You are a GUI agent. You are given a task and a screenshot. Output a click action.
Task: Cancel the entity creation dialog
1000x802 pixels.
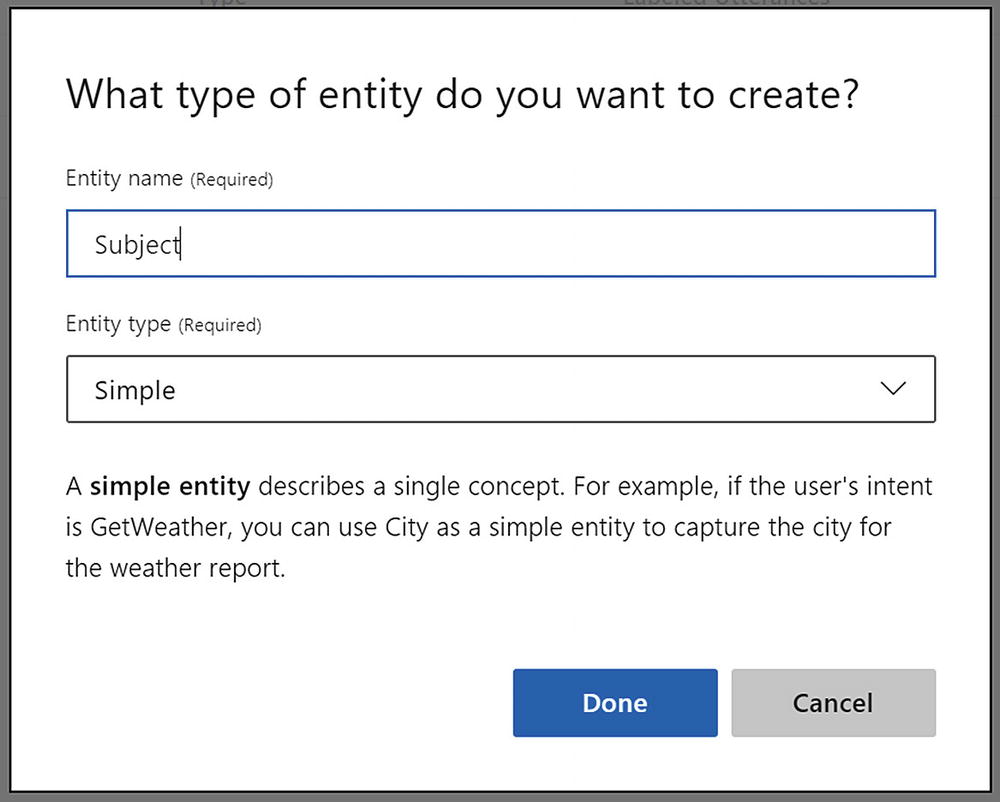(833, 703)
